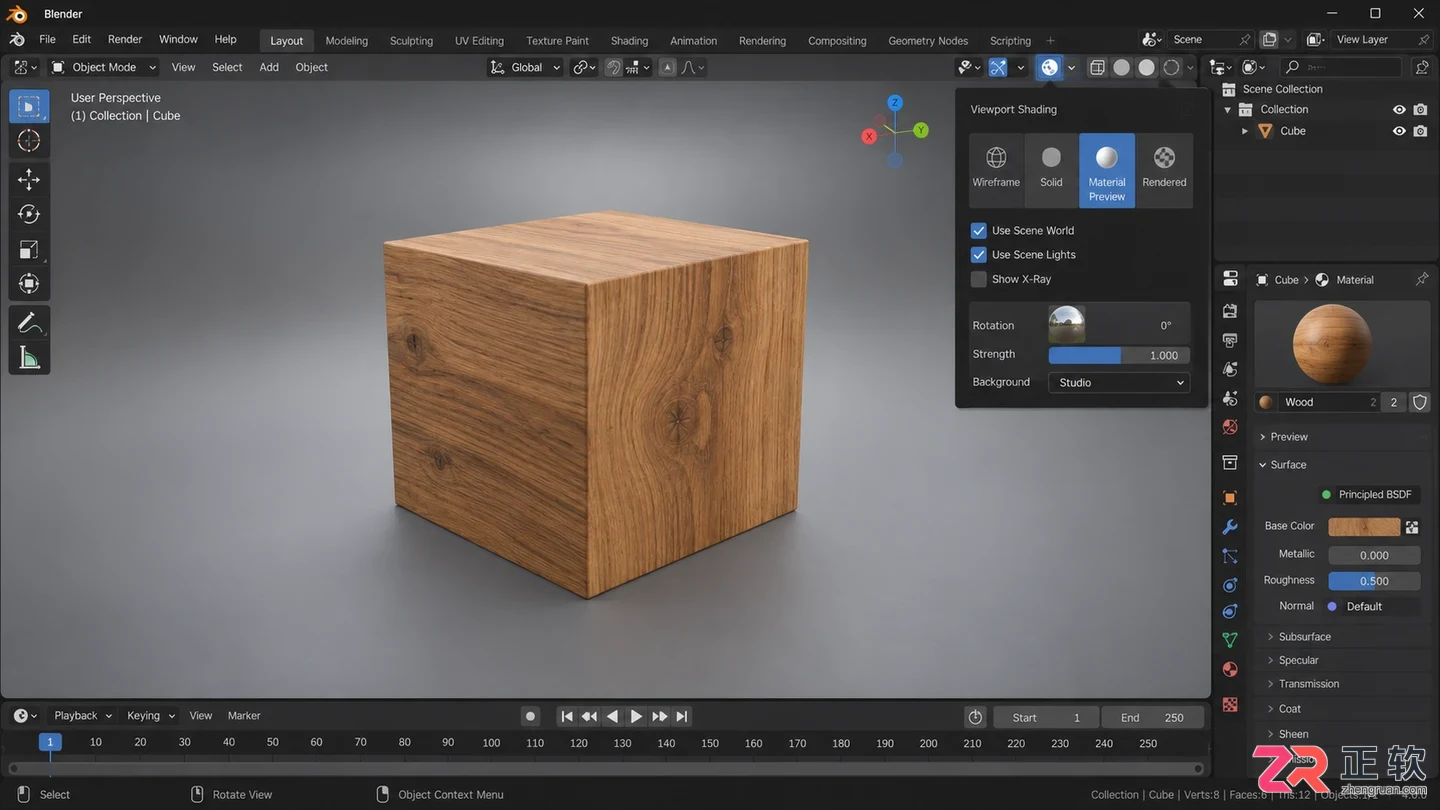Select Material Preview shading mode
1440x810 pixels.
pos(1107,171)
